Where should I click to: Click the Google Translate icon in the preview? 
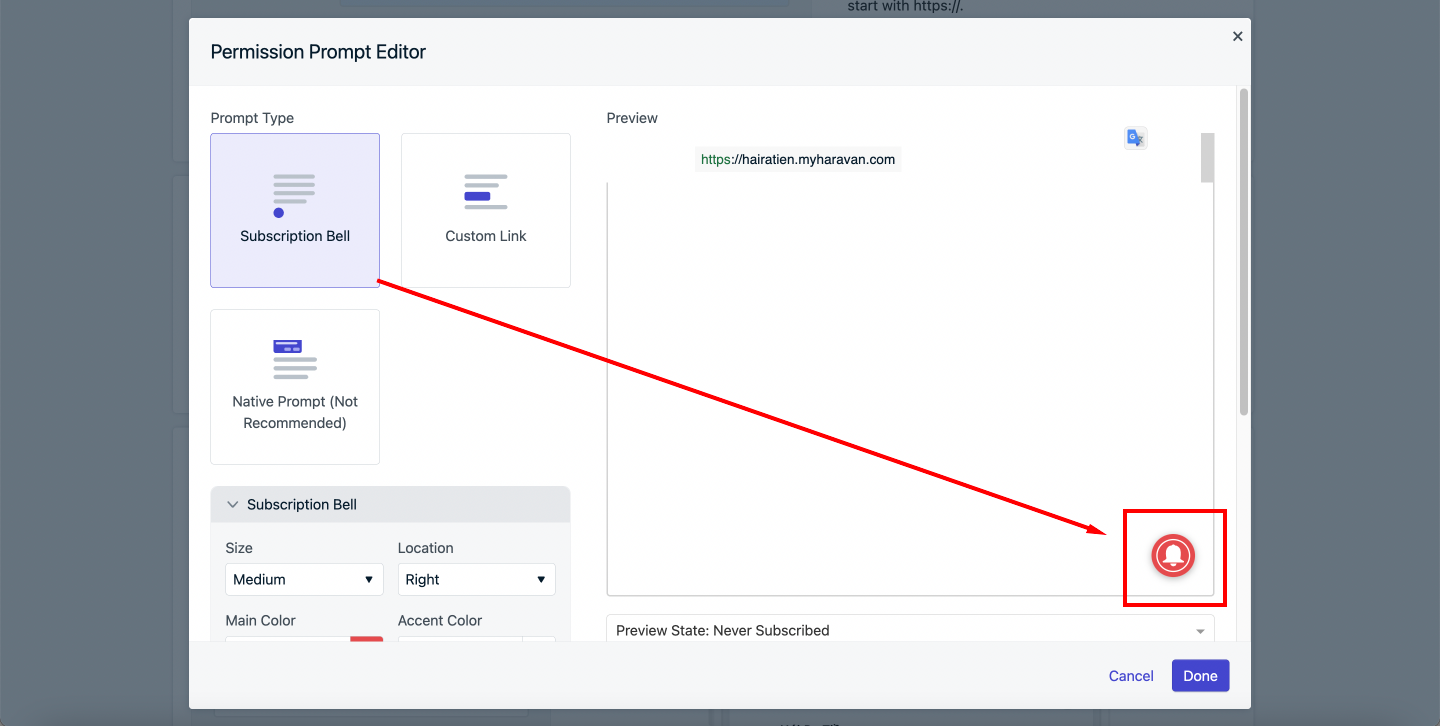[1135, 139]
